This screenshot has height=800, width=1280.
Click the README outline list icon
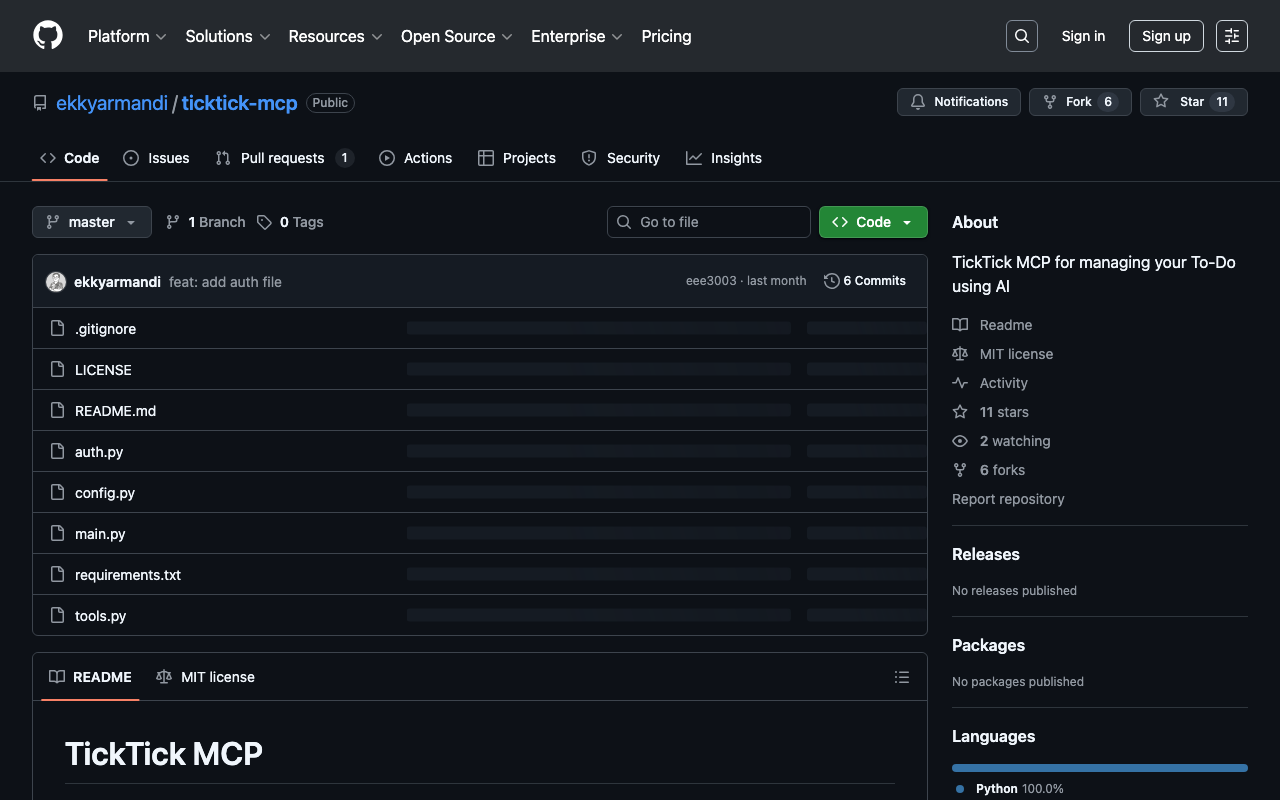coord(902,677)
